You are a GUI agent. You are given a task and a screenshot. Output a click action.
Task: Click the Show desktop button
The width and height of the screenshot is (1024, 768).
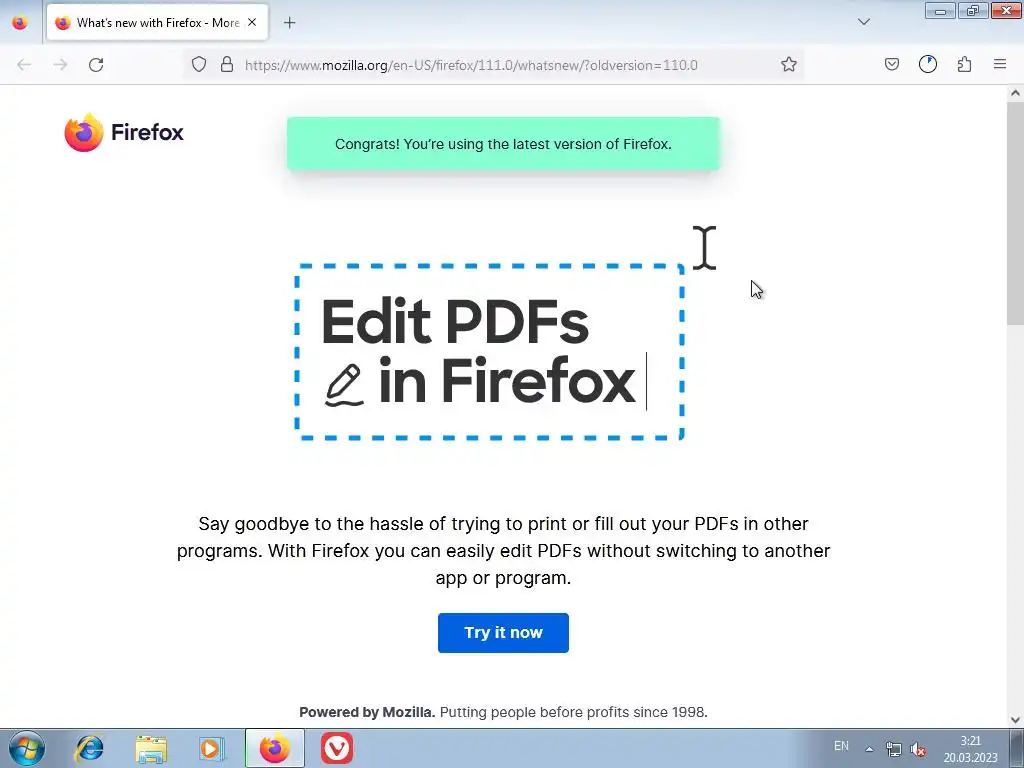(x=1017, y=748)
